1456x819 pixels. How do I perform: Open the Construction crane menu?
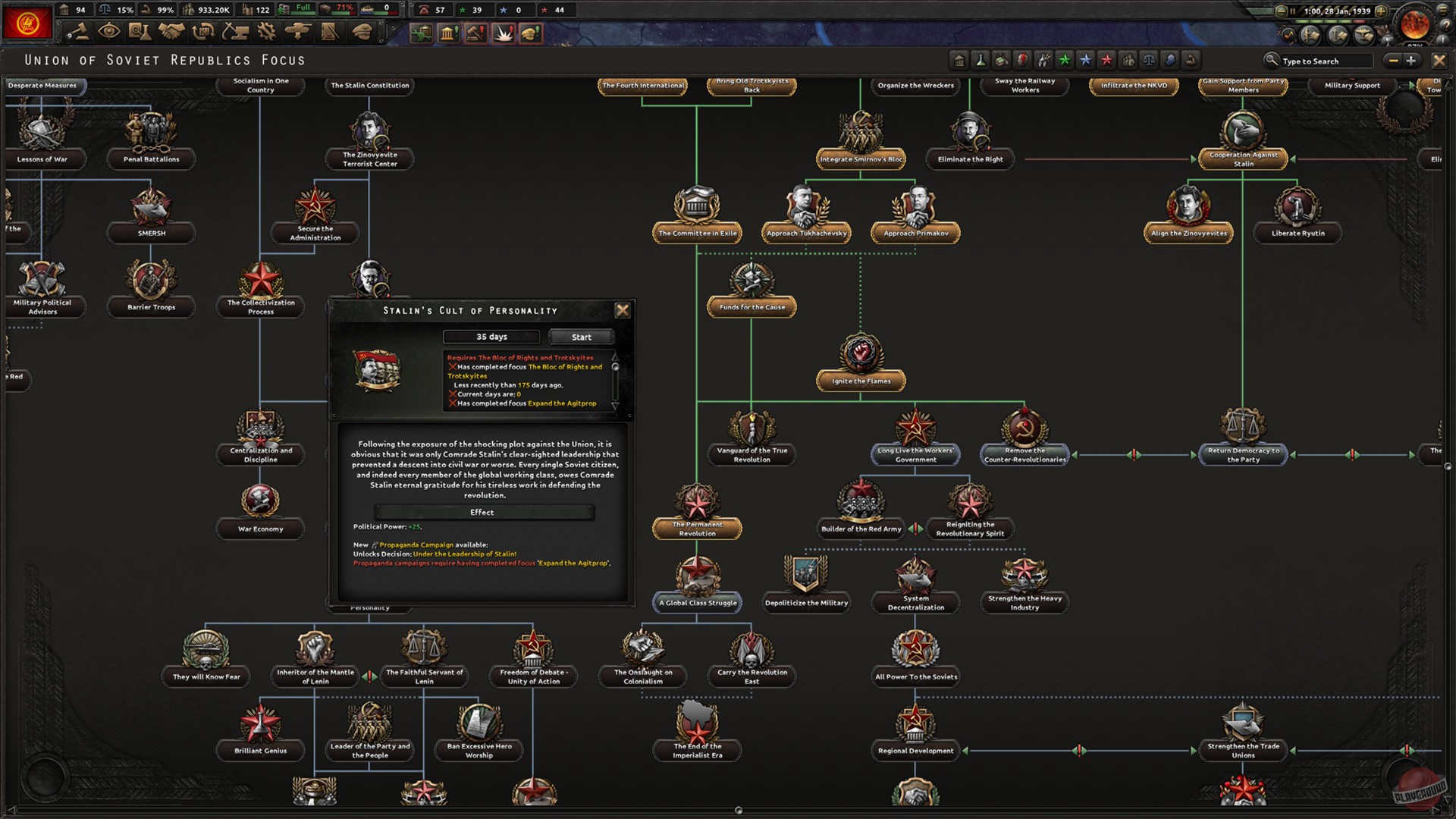235,32
